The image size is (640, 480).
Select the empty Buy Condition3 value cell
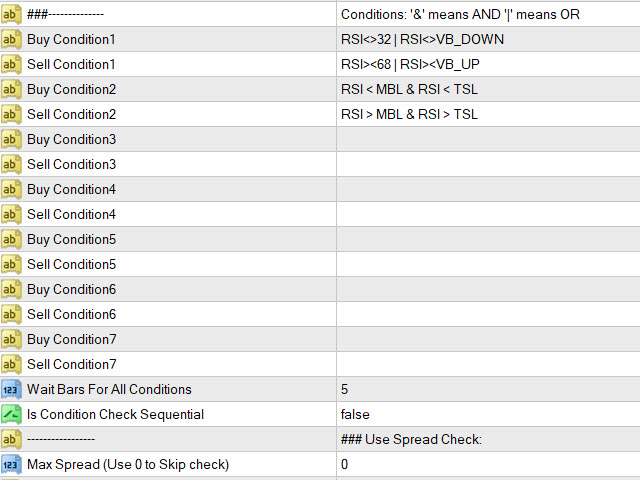[x=487, y=139]
